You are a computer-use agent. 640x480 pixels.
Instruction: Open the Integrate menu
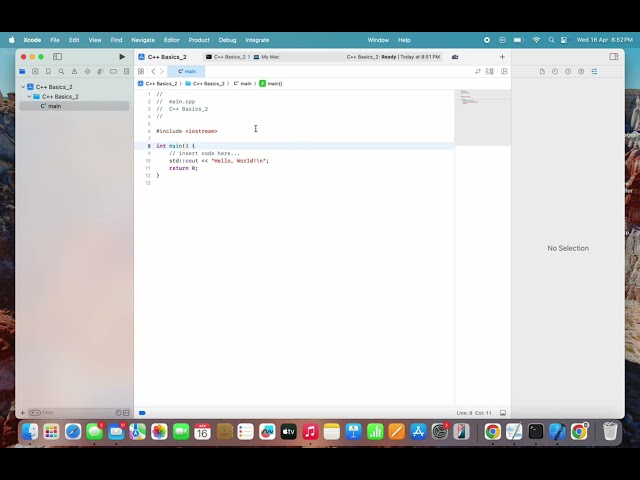[257, 40]
